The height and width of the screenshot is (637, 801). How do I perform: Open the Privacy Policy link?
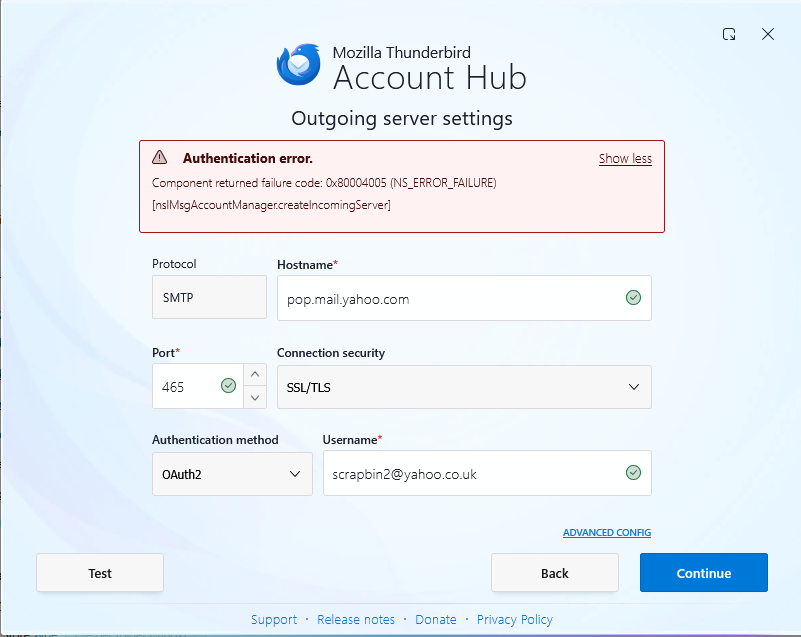(x=514, y=620)
